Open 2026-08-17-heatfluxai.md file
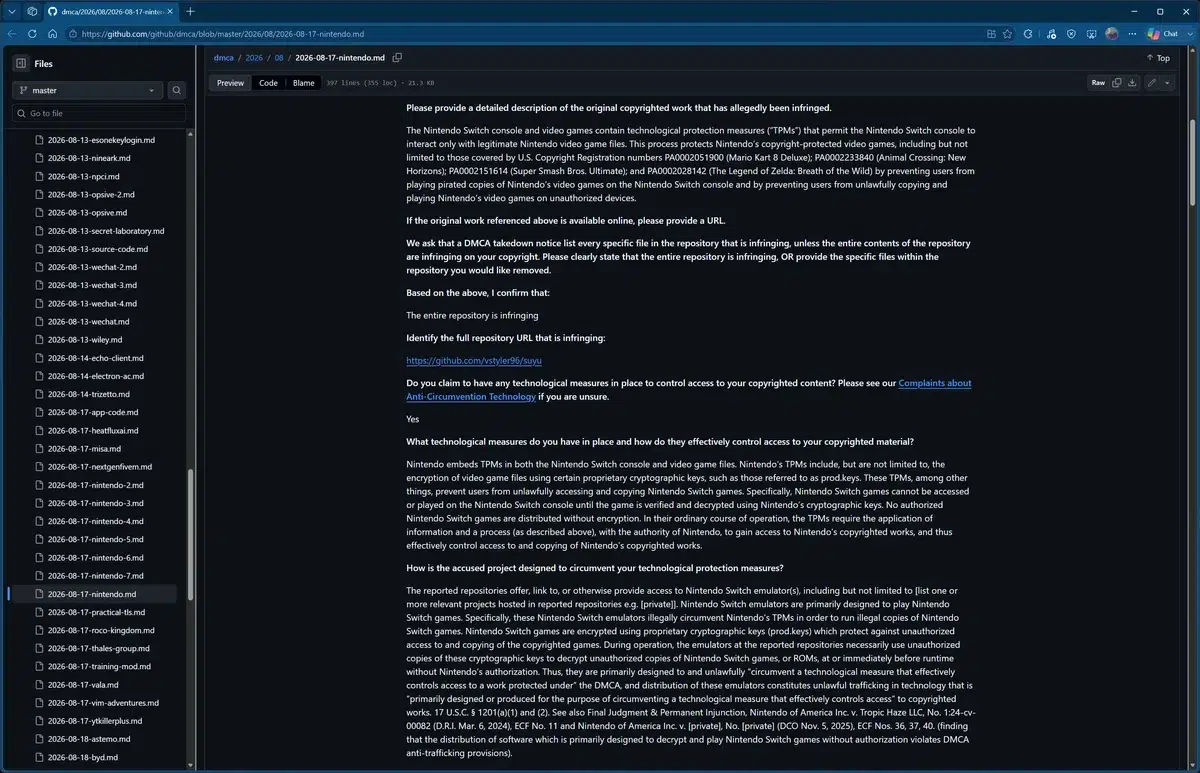 95,430
